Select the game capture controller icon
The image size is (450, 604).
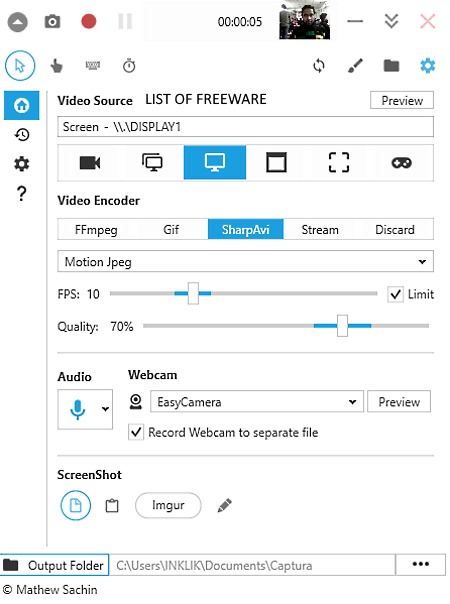pyautogui.click(x=401, y=163)
